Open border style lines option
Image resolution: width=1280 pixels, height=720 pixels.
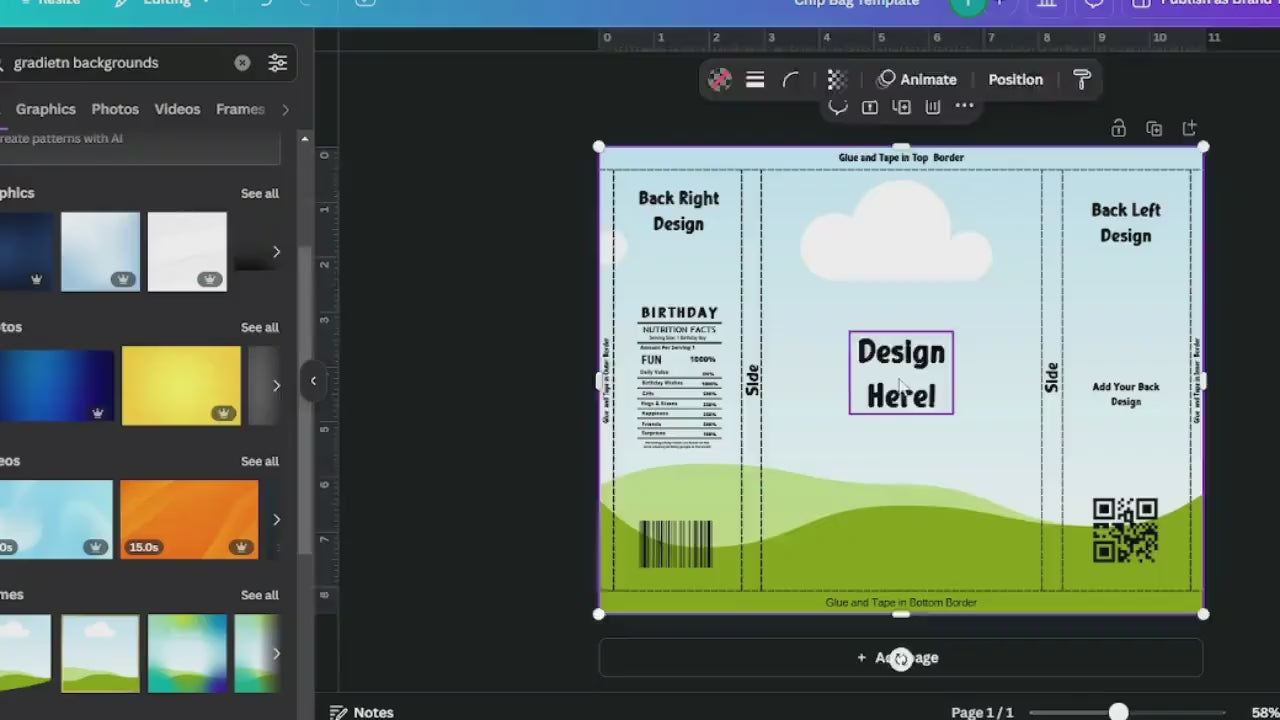point(755,80)
